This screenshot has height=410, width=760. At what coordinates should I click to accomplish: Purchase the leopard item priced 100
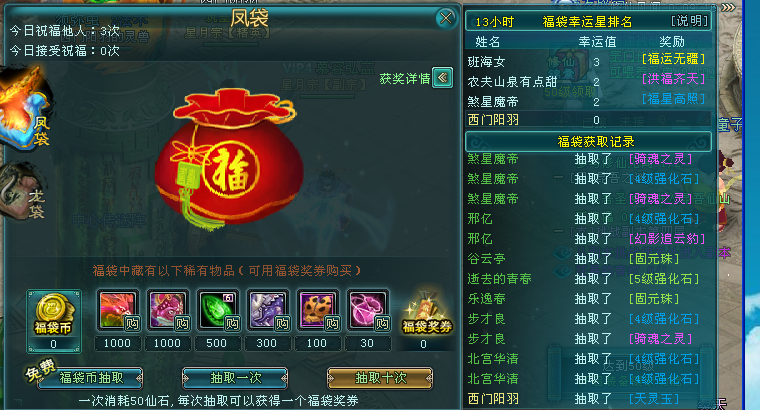(318, 311)
